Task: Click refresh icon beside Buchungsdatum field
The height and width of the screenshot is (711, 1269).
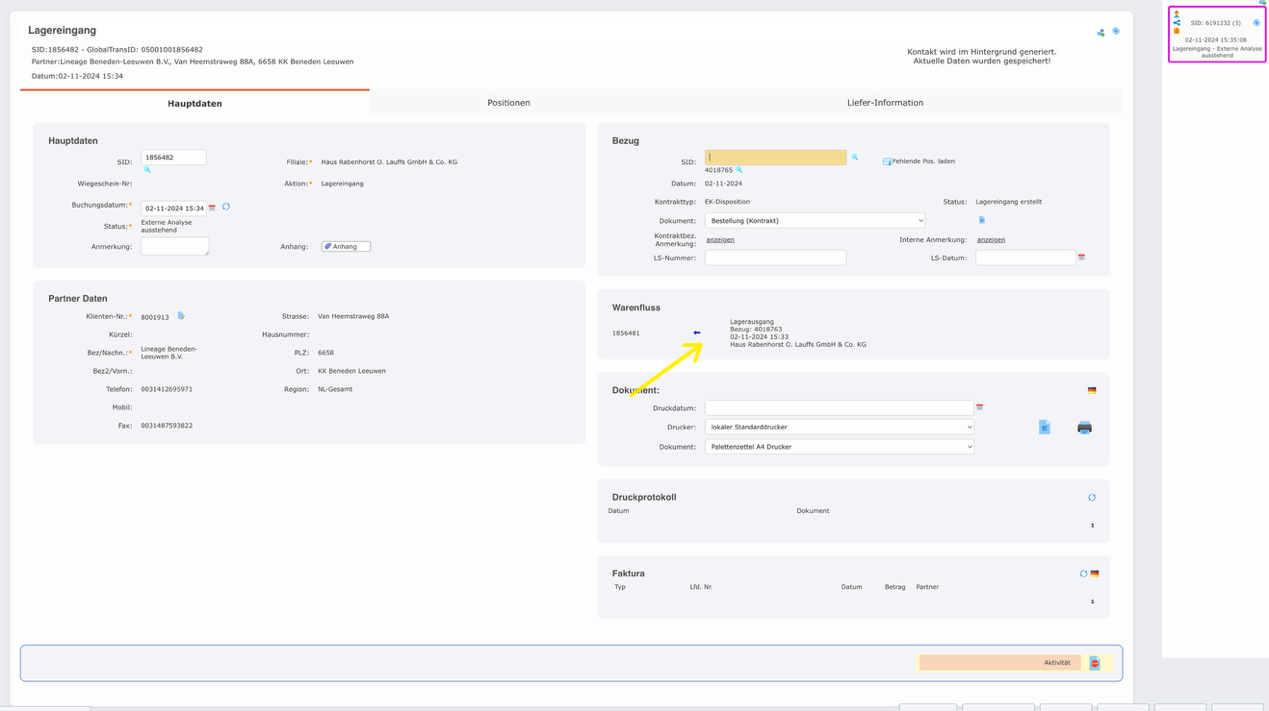Action: coord(226,207)
